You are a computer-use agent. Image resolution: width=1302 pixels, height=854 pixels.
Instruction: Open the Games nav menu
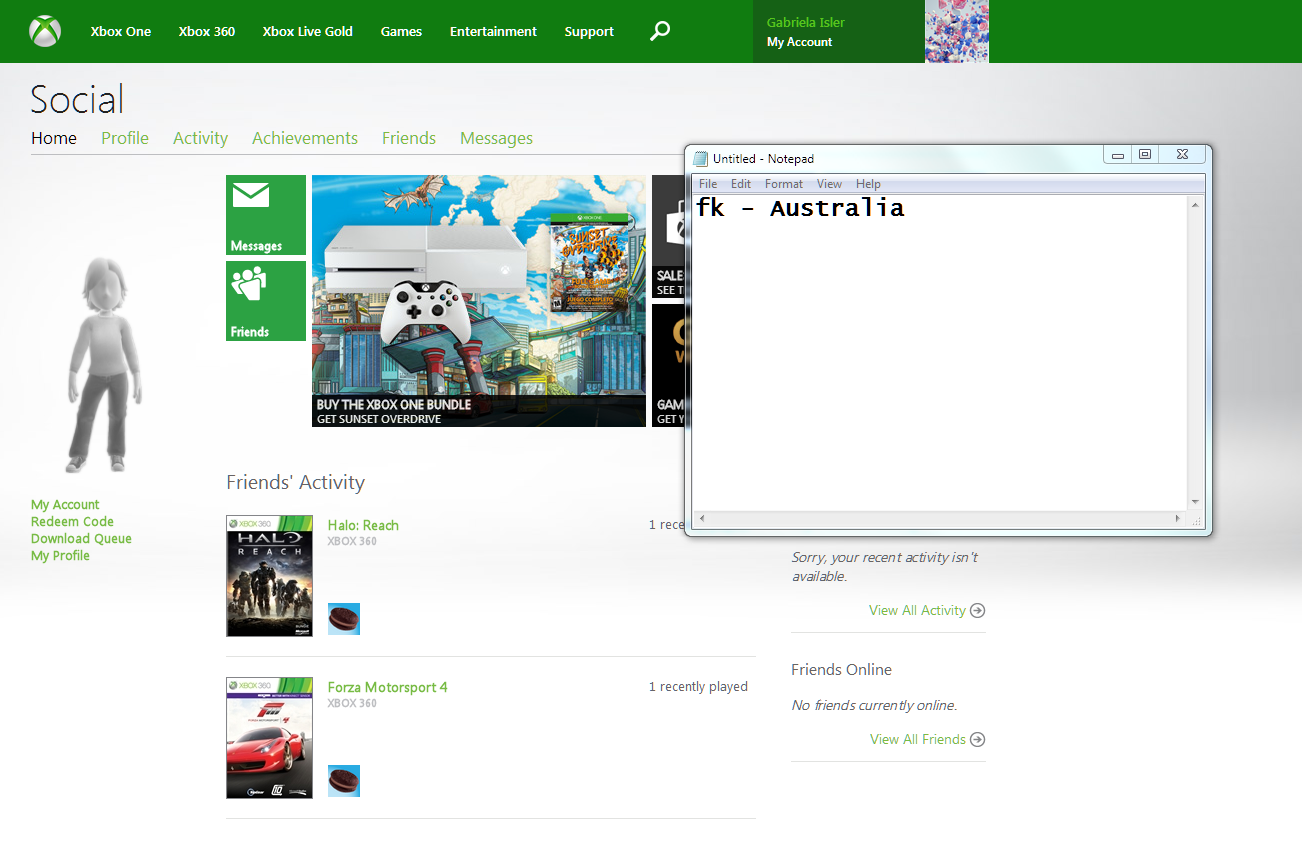pos(401,31)
